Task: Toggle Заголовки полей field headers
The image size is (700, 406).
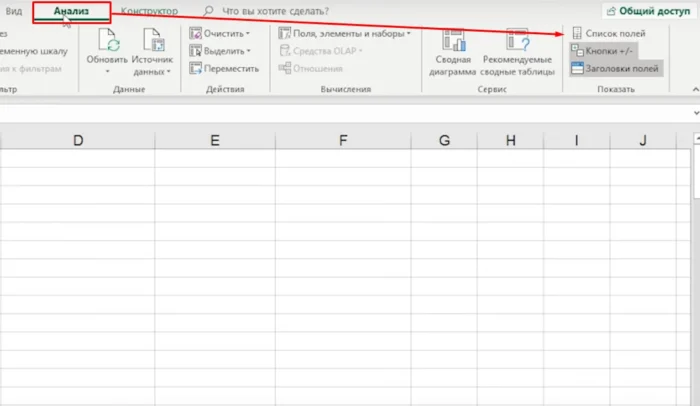Action: coord(614,68)
